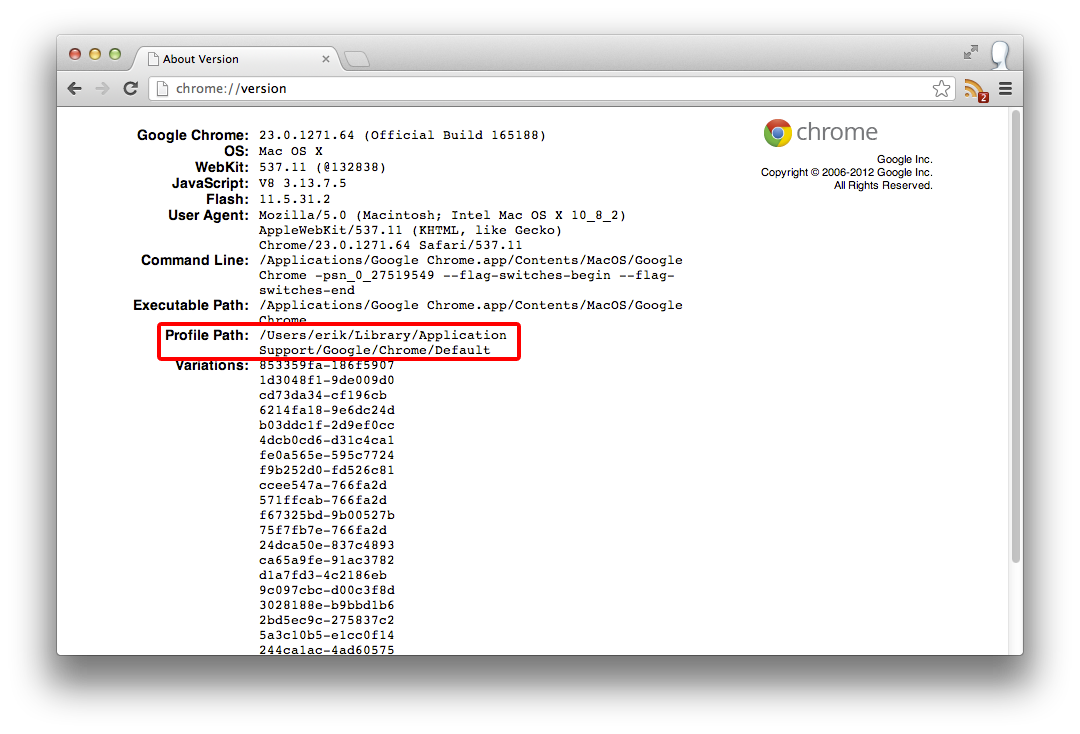Click the 'AppleWebKit/537.11 (KHTML, like Gecko)' line
The image size is (1080, 734).
coord(411,230)
